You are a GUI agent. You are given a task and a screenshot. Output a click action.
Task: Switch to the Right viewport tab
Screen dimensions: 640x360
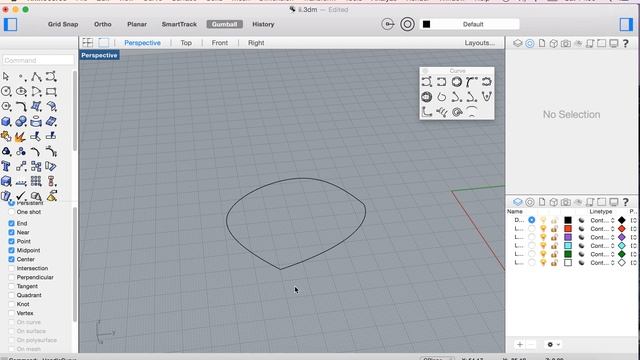[x=256, y=43]
